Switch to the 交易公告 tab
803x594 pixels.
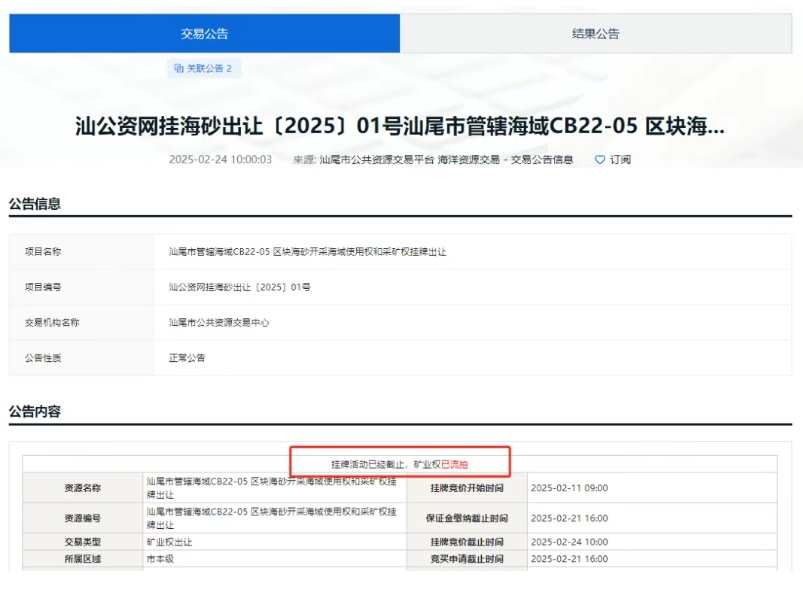click(204, 34)
